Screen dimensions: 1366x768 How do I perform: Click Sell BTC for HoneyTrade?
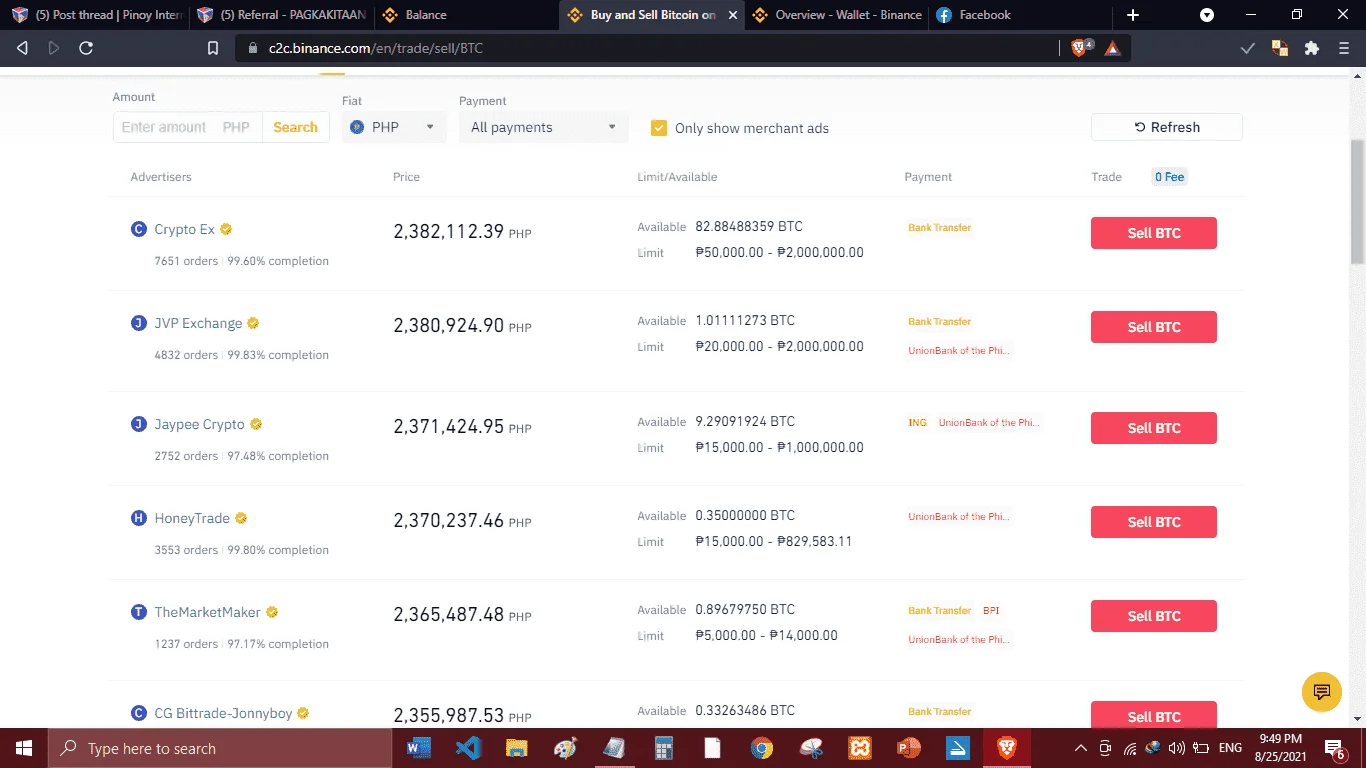[x=1154, y=522]
